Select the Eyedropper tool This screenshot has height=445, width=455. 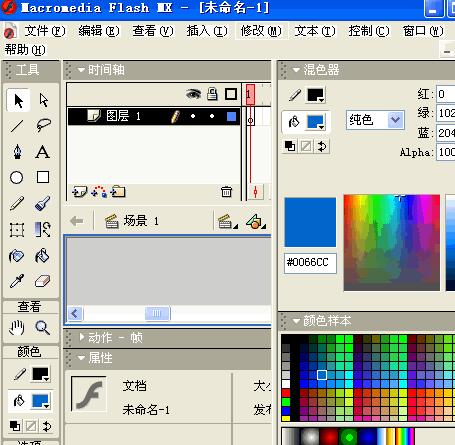[x=17, y=281]
